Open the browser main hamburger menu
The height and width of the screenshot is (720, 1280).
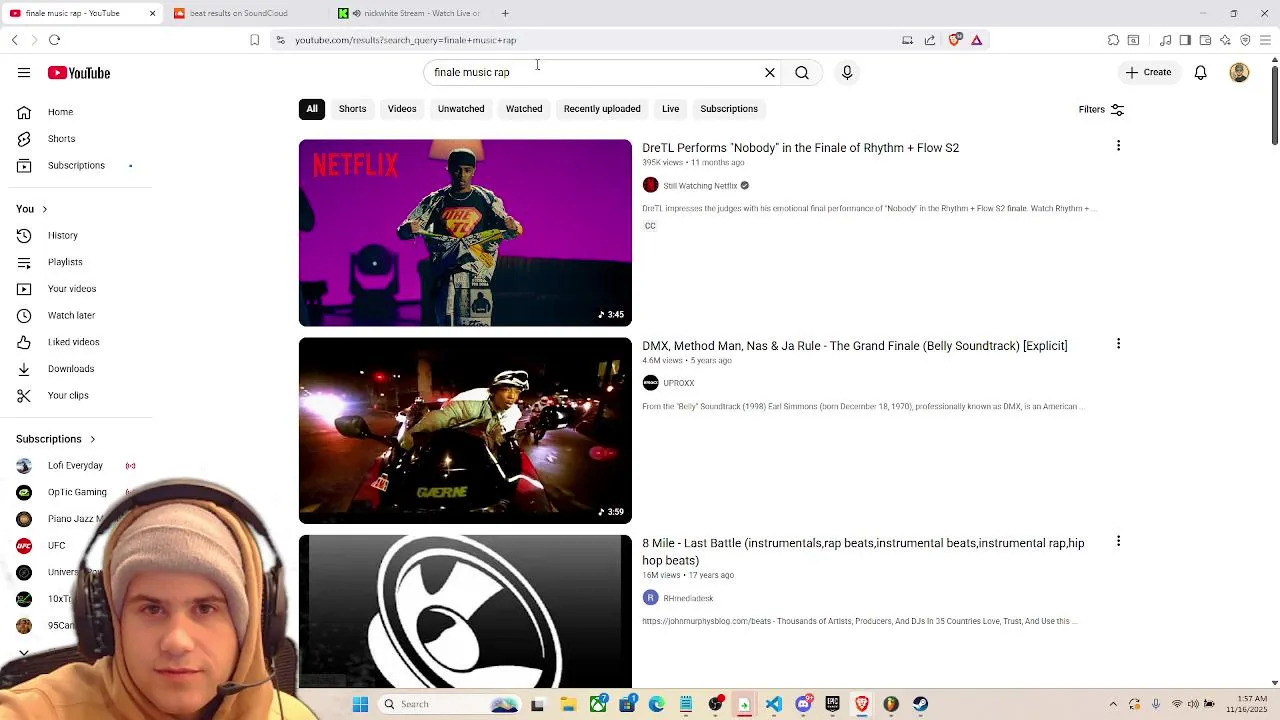coord(1265,40)
